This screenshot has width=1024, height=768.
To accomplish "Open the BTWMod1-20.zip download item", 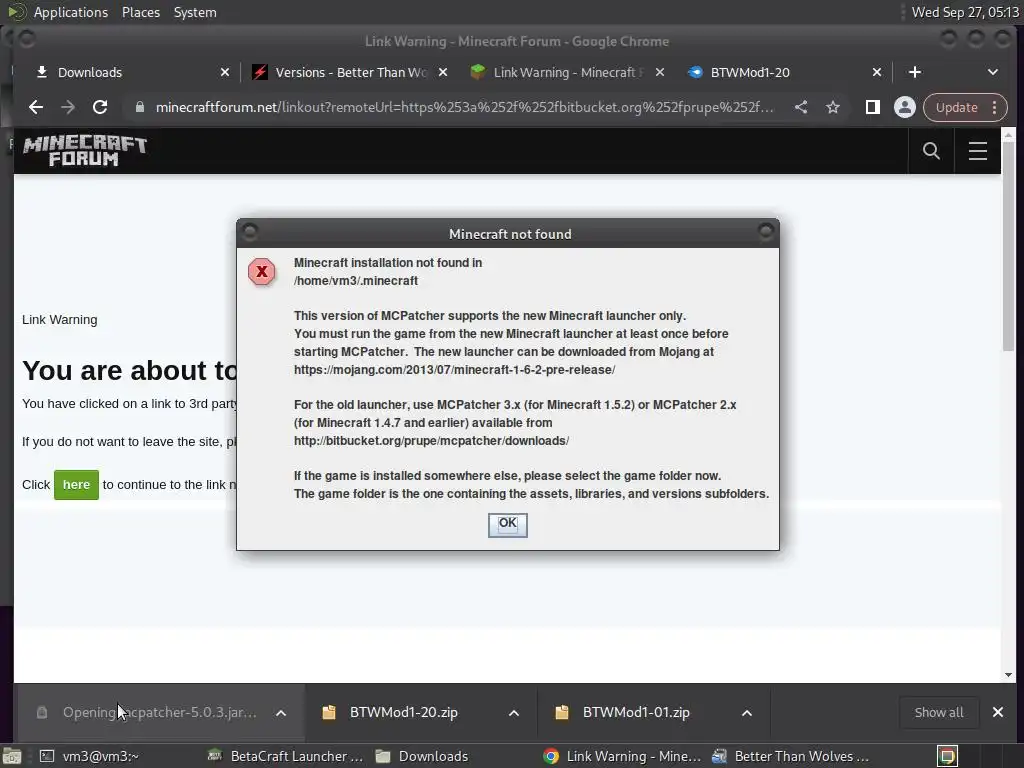I will click(404, 712).
